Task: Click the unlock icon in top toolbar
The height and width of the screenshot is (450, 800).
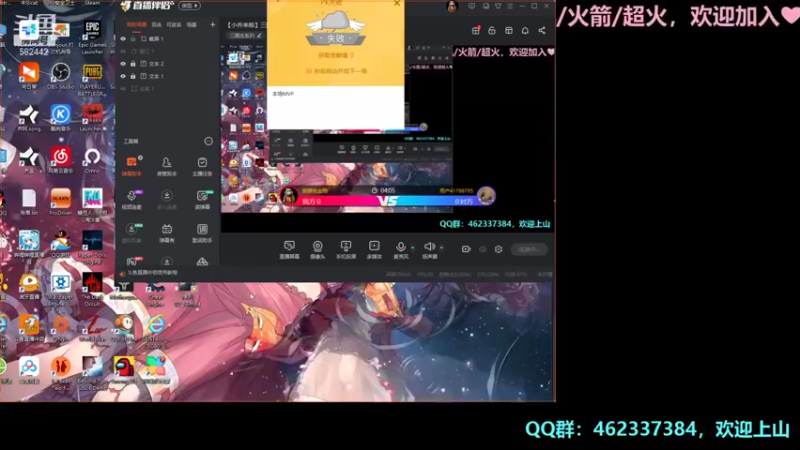Action: (x=492, y=31)
